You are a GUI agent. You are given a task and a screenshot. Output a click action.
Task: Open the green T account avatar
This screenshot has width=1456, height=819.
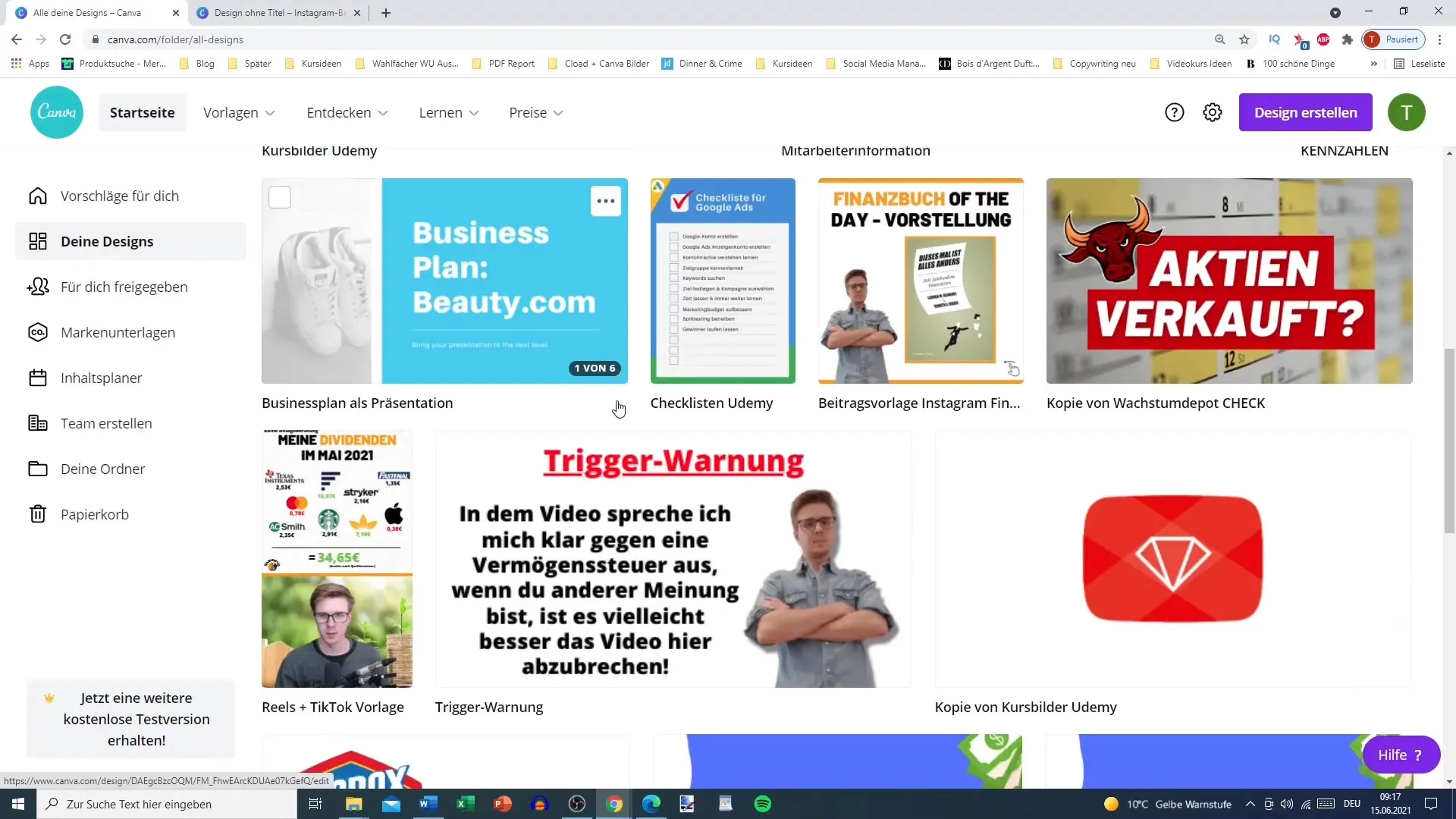(1406, 112)
